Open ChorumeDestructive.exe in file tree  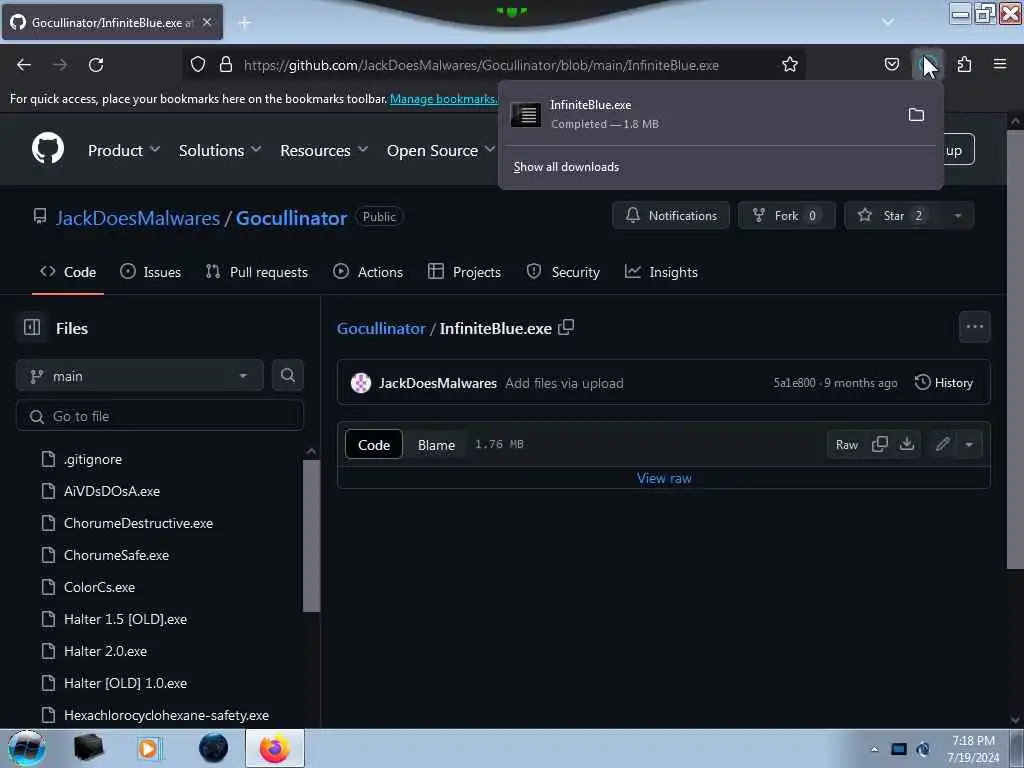click(x=138, y=523)
